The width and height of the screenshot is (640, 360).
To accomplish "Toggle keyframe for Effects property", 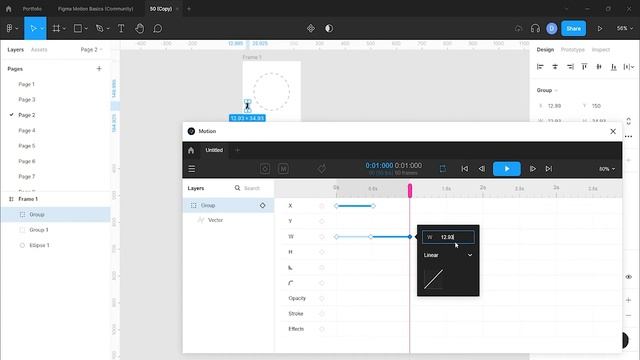I will coord(322,329).
